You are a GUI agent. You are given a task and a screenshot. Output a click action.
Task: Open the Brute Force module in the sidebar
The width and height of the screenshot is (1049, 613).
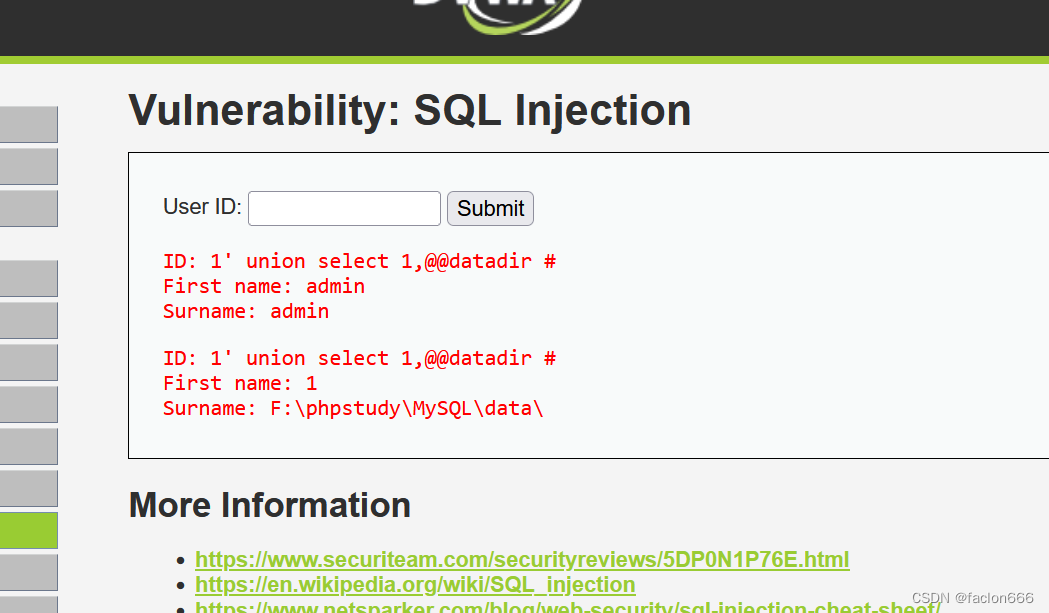click(x=28, y=278)
